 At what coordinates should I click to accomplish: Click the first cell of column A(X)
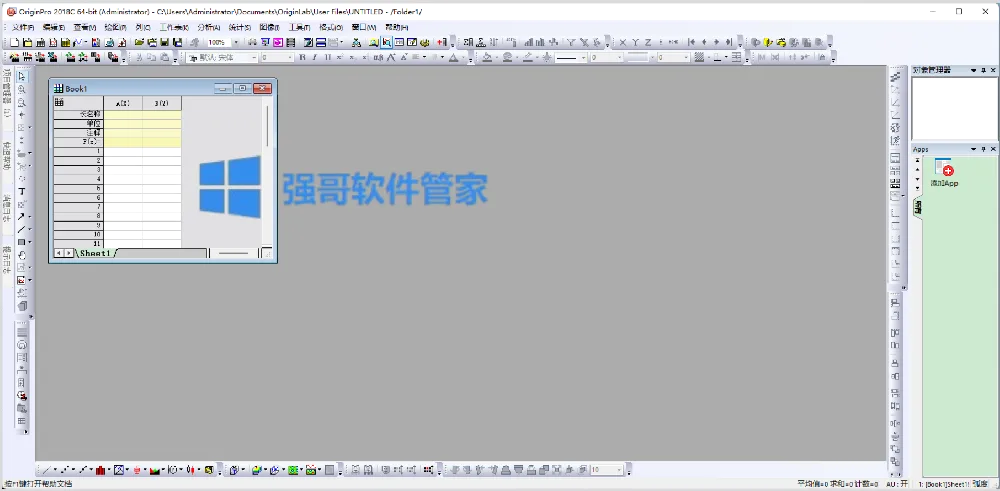pos(123,152)
